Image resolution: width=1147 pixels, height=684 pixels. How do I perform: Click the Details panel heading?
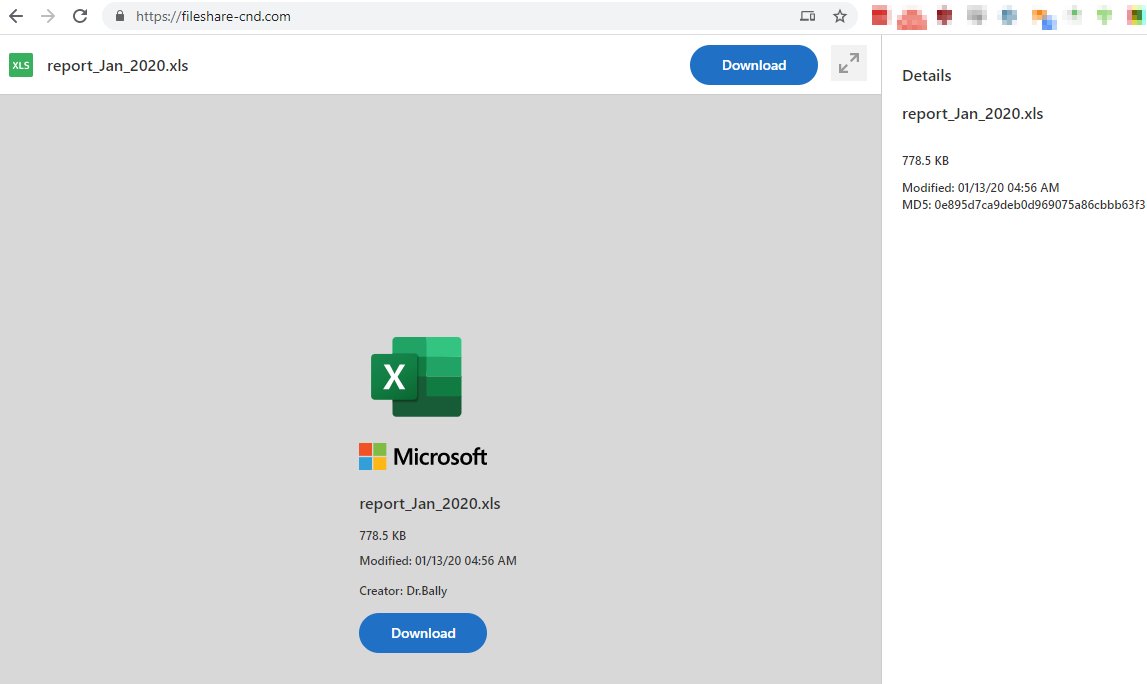pyautogui.click(x=927, y=75)
